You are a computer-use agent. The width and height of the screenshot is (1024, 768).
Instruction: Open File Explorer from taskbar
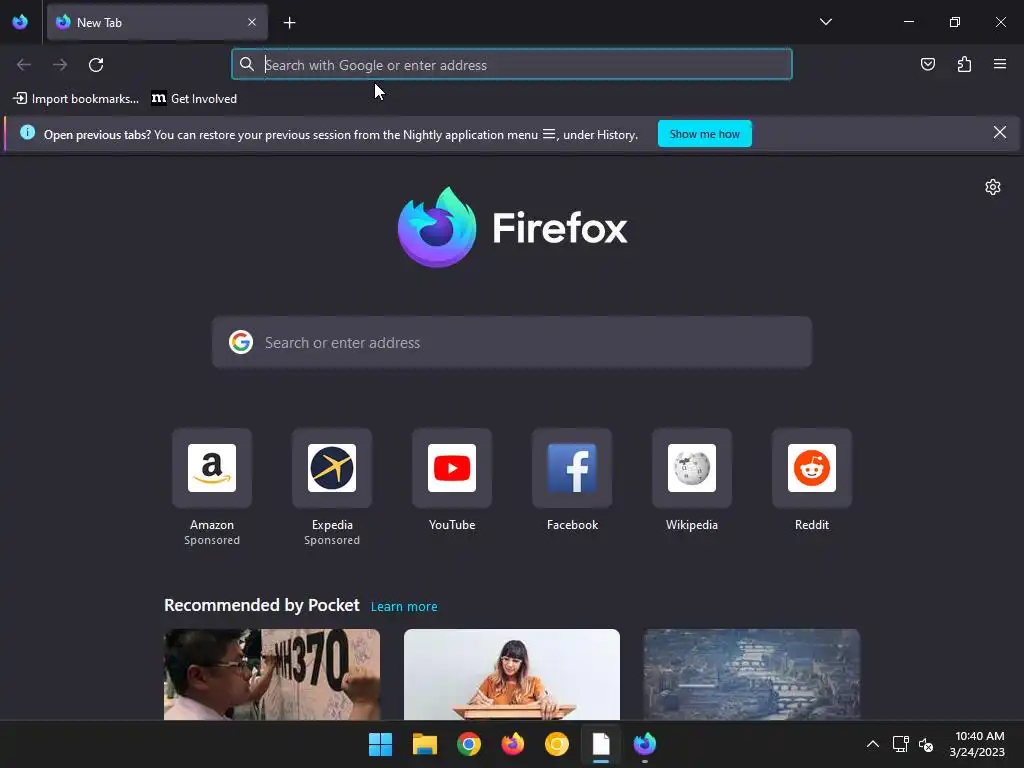424,744
